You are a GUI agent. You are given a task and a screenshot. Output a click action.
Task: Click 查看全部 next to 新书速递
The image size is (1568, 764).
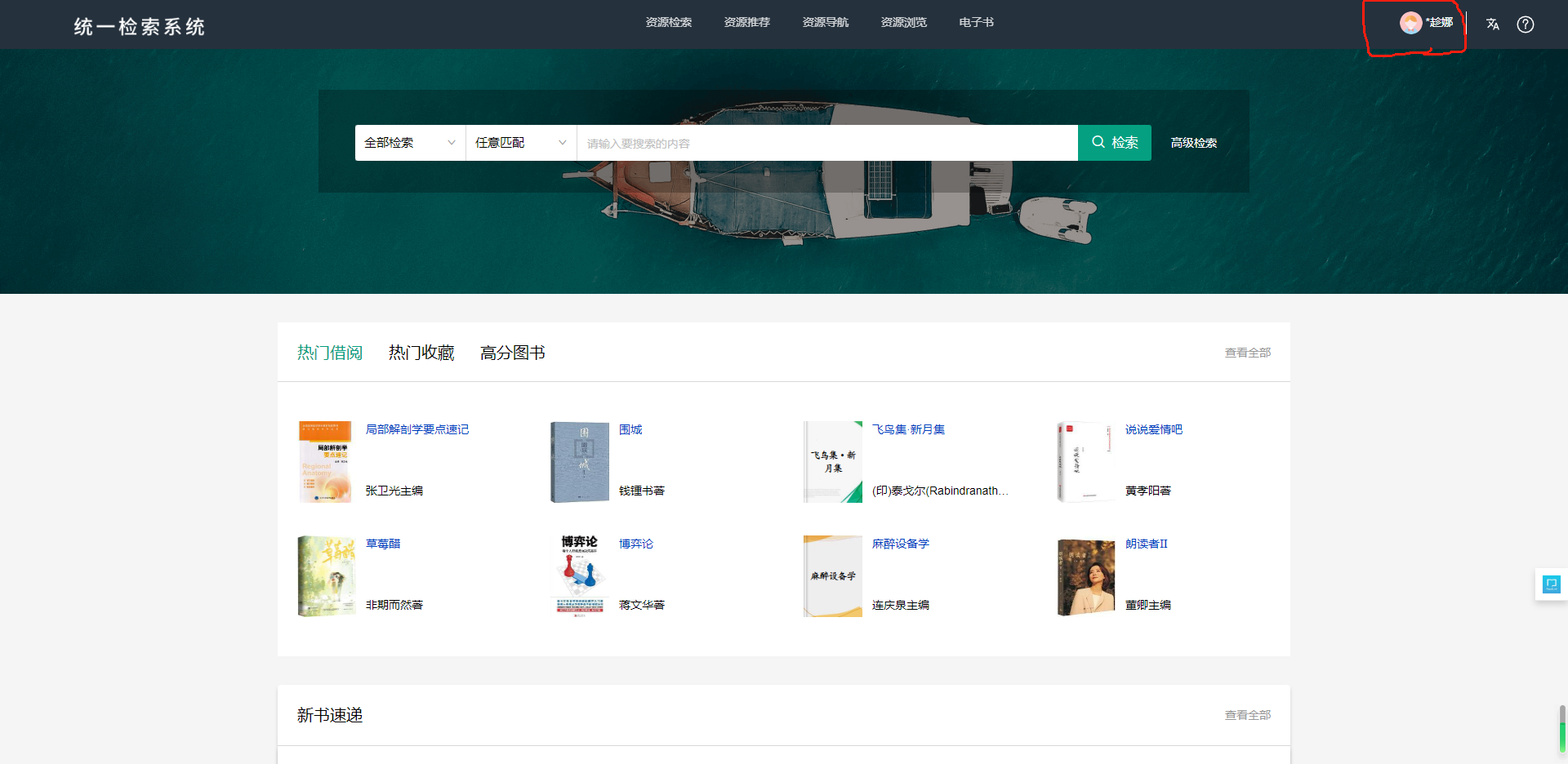[x=1247, y=715]
